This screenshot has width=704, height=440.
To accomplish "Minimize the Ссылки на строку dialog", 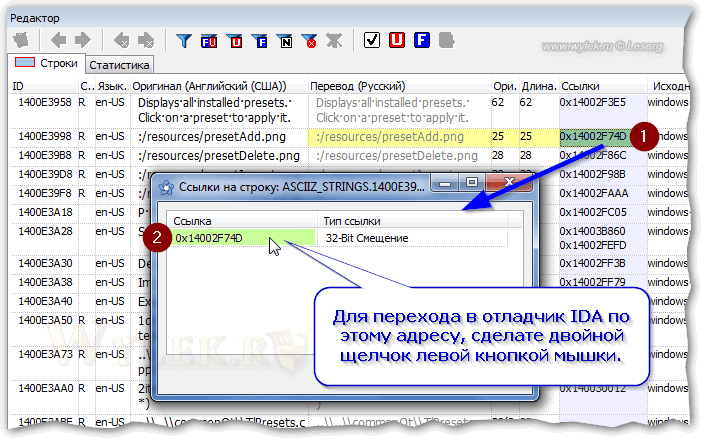I will [x=444, y=184].
